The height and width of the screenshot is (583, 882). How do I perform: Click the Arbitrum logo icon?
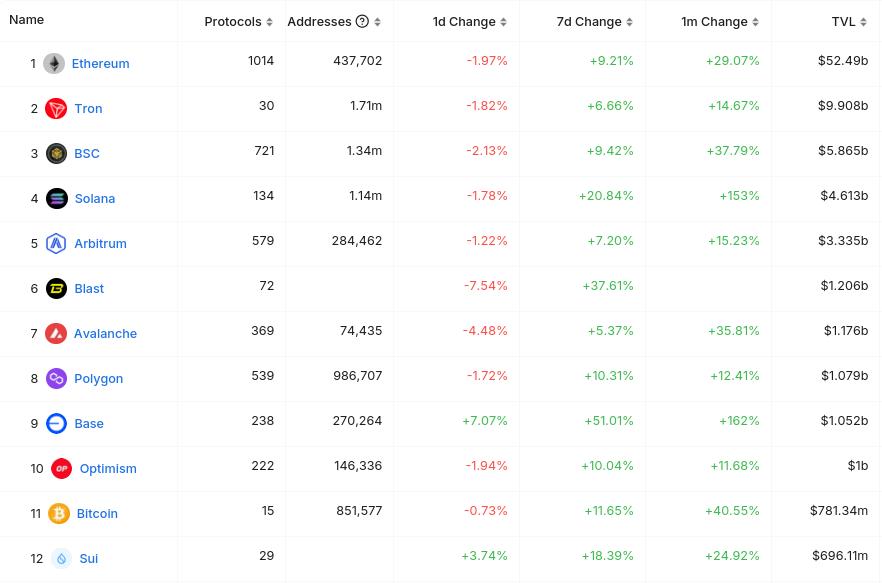coord(57,243)
